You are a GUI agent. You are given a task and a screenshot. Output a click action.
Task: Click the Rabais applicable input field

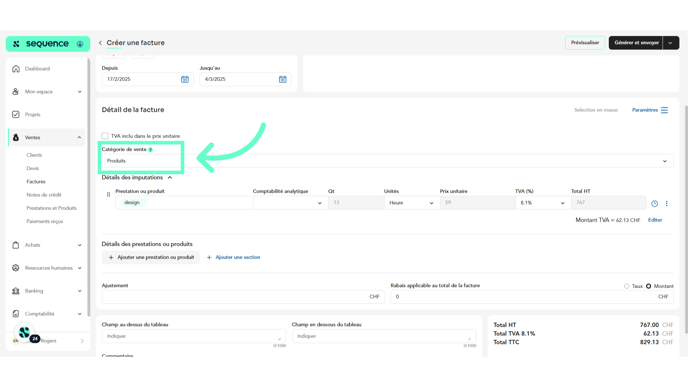(532, 297)
